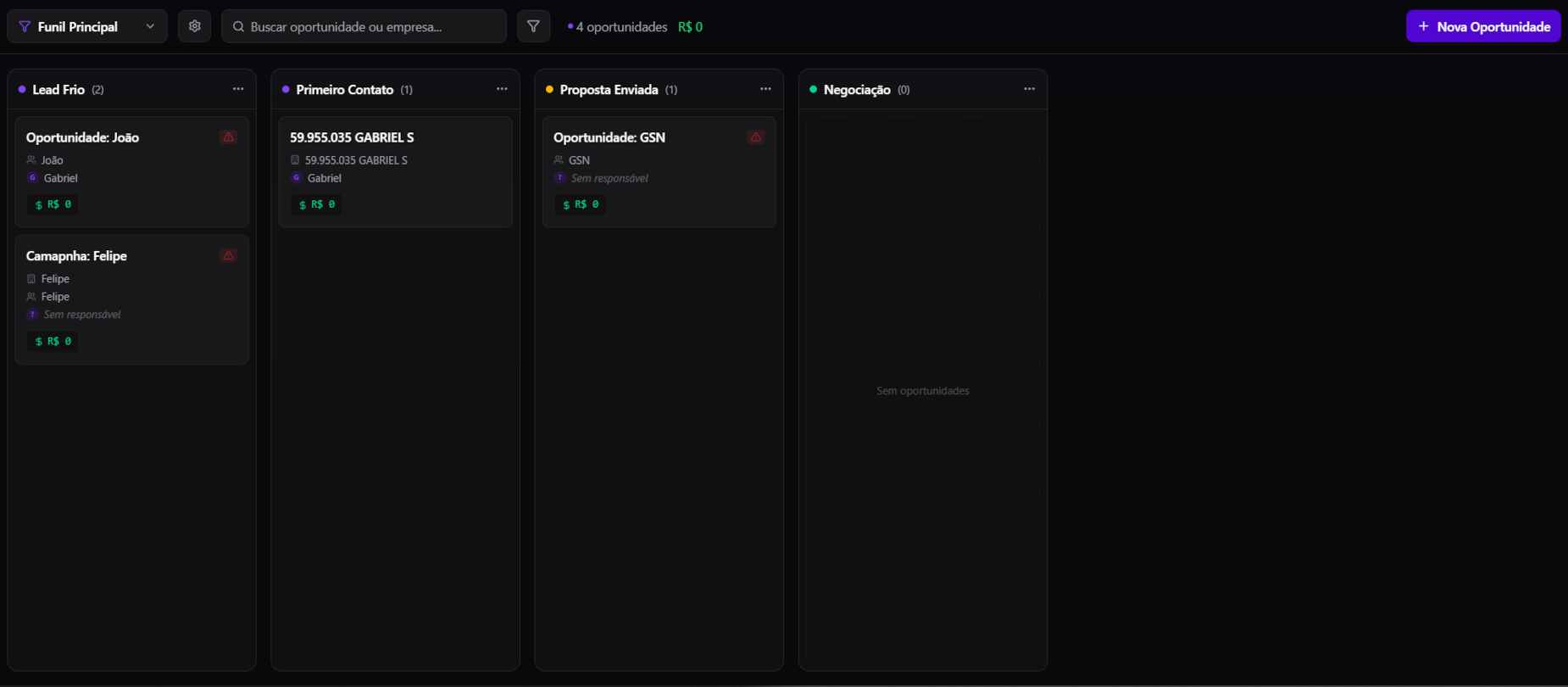Click R$ 0 value badge on João card

coord(53,204)
